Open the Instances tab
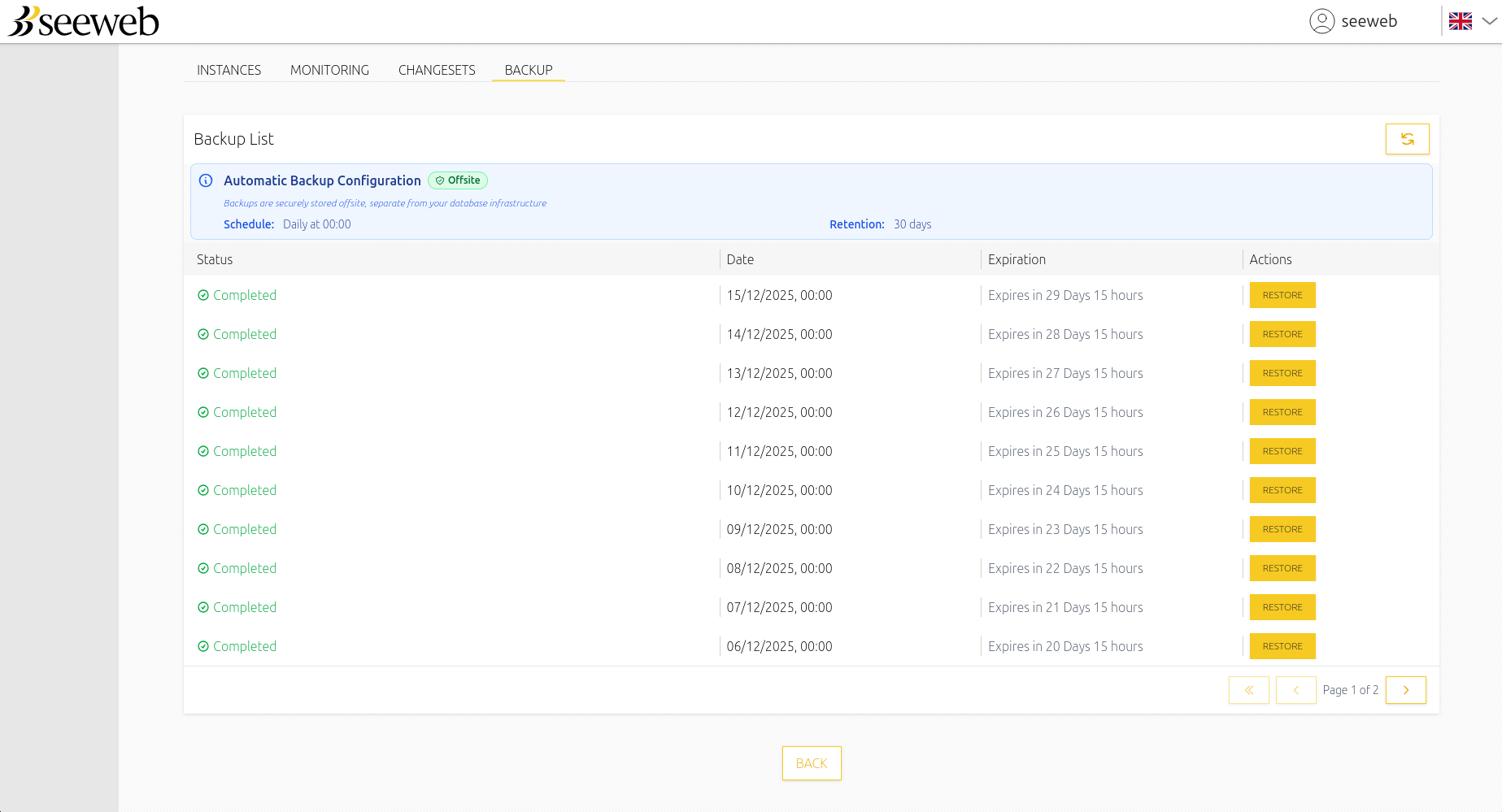The width and height of the screenshot is (1502, 812). tap(229, 70)
